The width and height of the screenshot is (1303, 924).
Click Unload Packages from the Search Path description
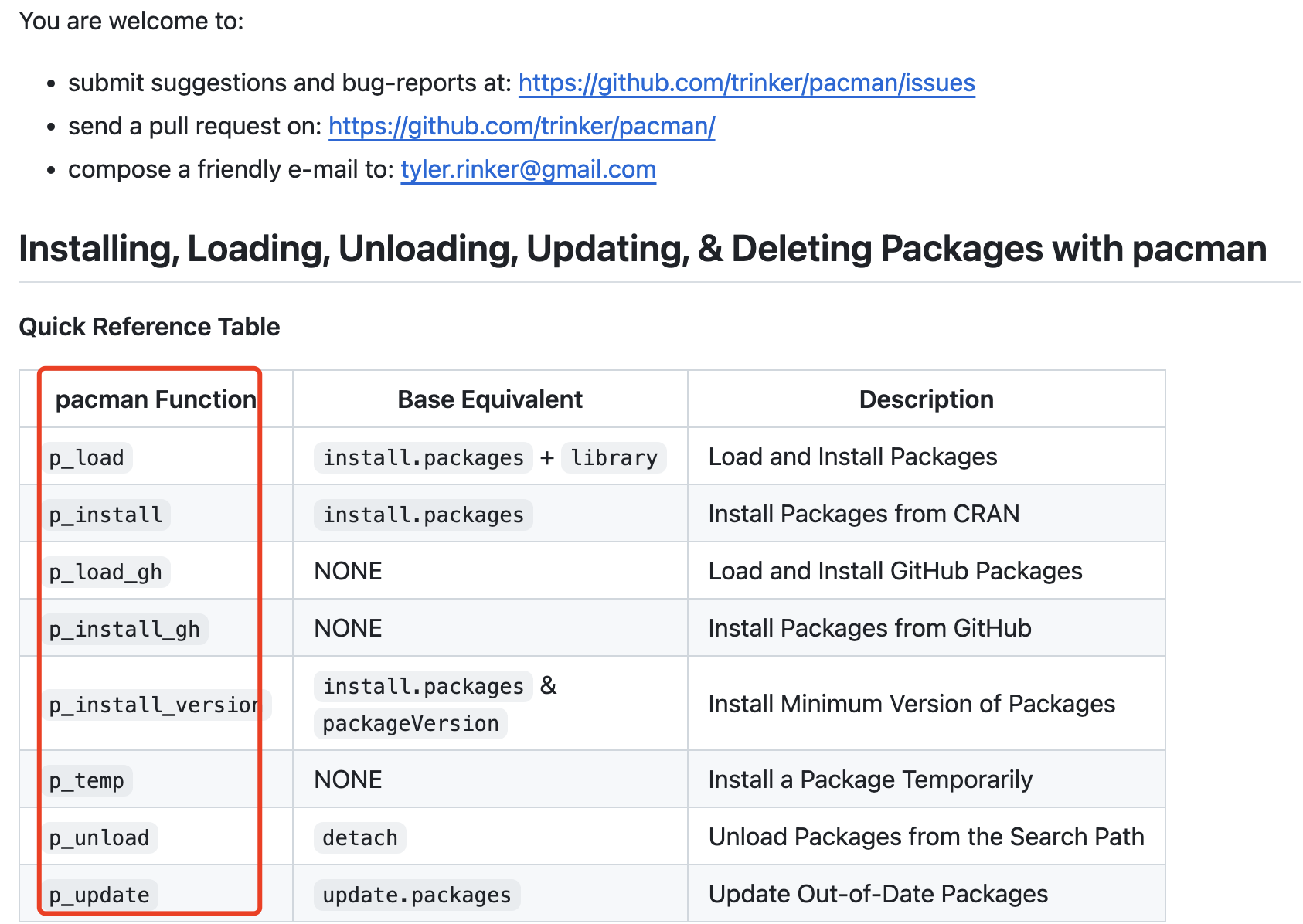click(926, 837)
